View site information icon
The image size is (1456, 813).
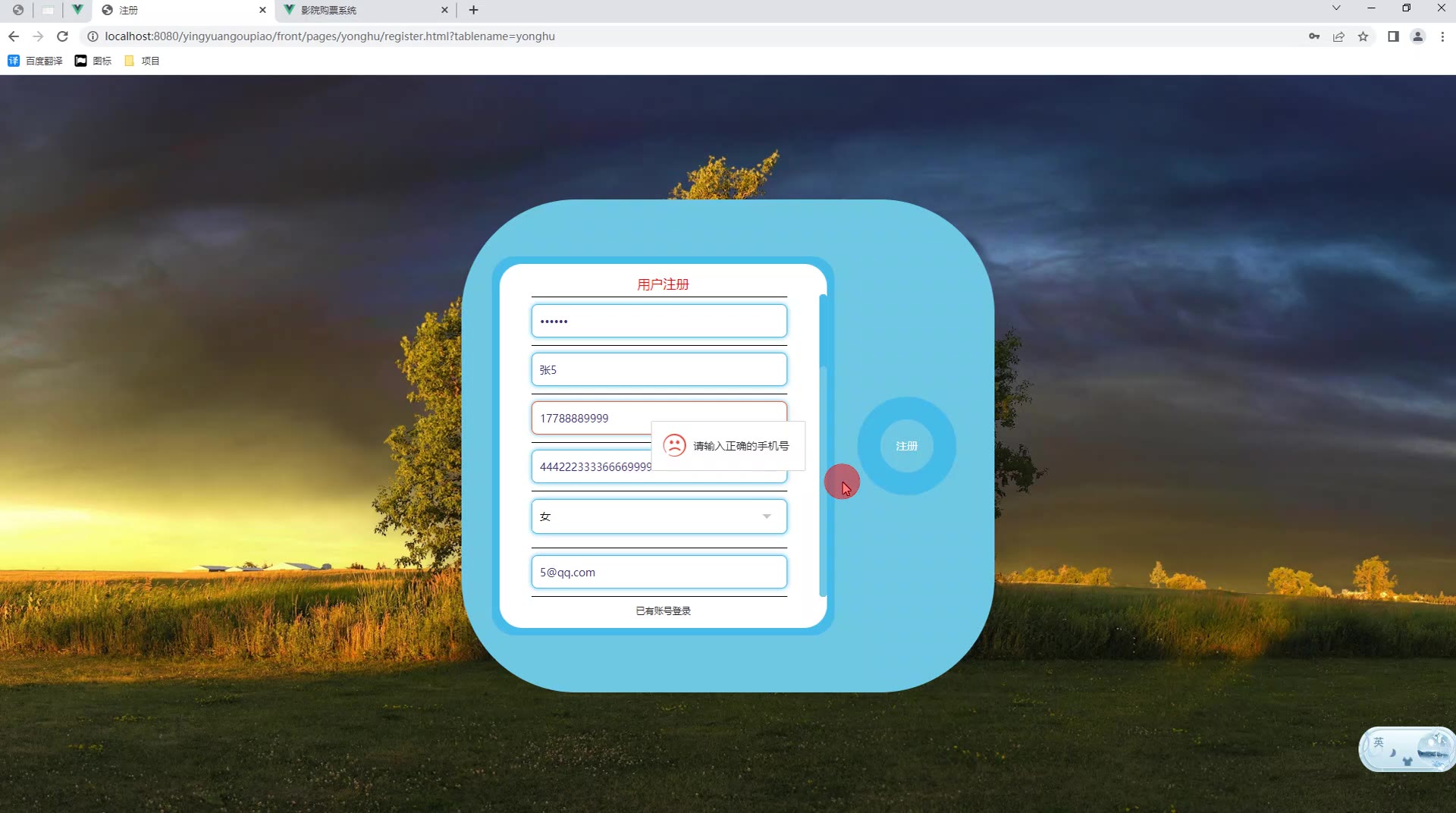click(x=93, y=36)
